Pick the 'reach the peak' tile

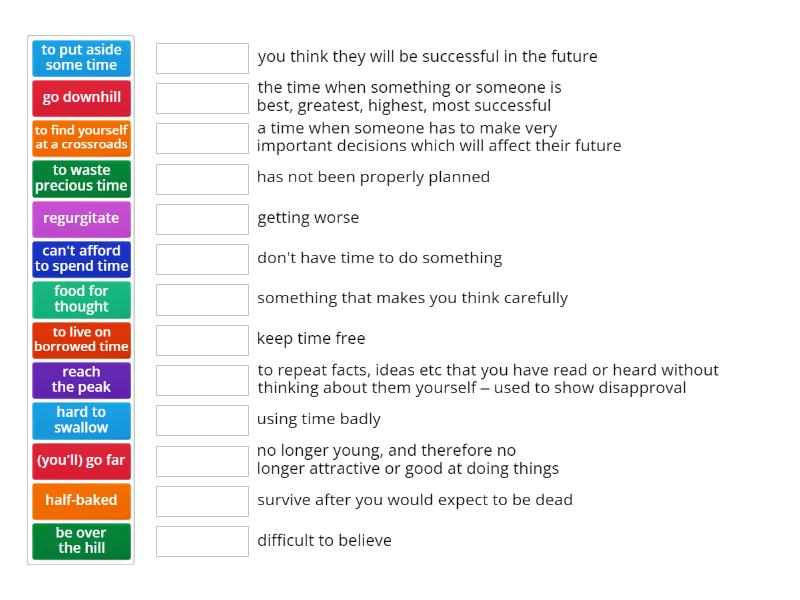point(81,380)
